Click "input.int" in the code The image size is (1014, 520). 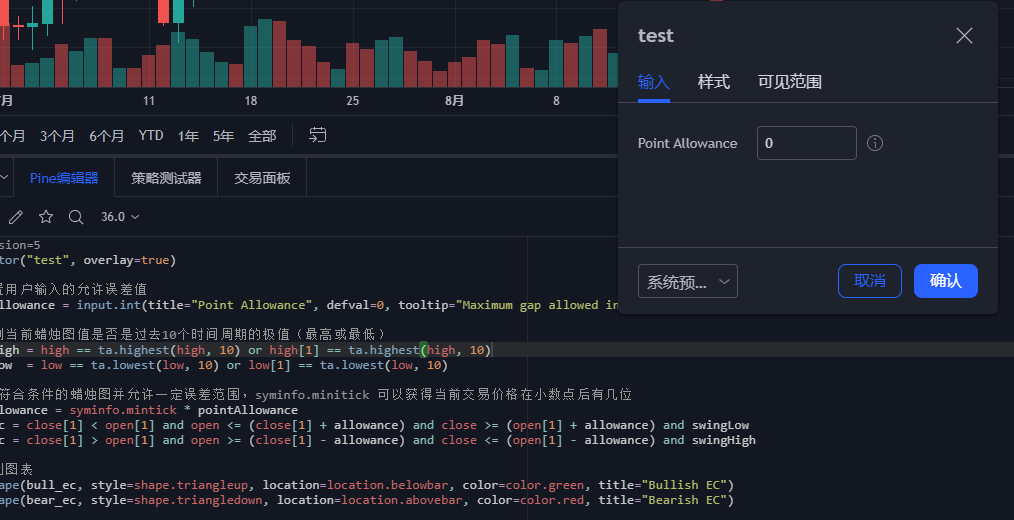point(109,305)
